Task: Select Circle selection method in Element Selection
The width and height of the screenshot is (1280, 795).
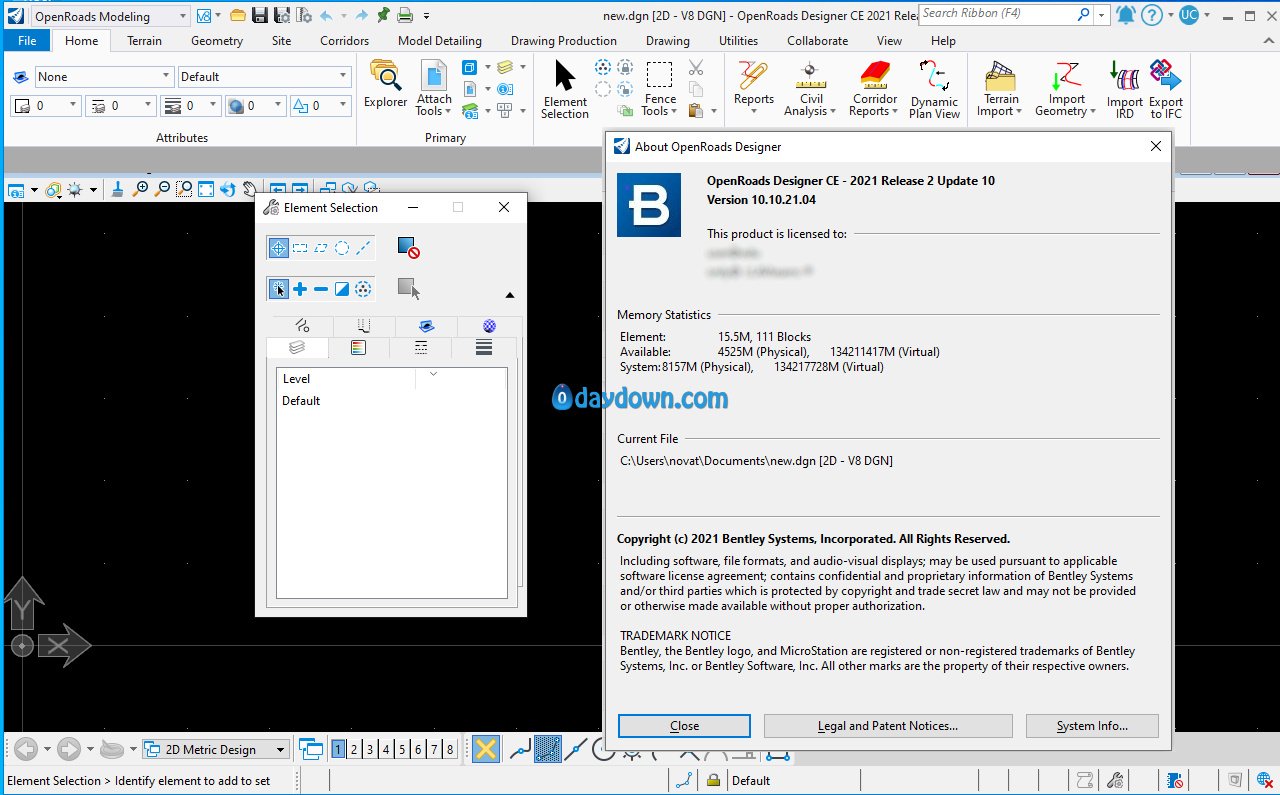Action: click(342, 248)
